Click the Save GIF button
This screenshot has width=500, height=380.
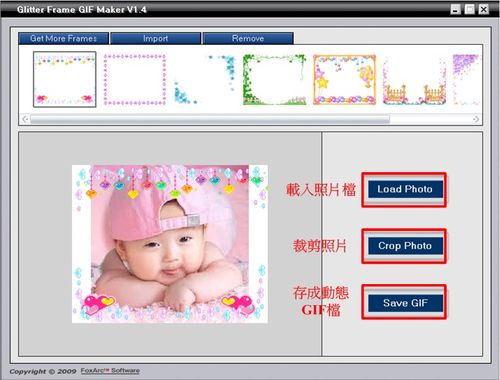click(405, 303)
